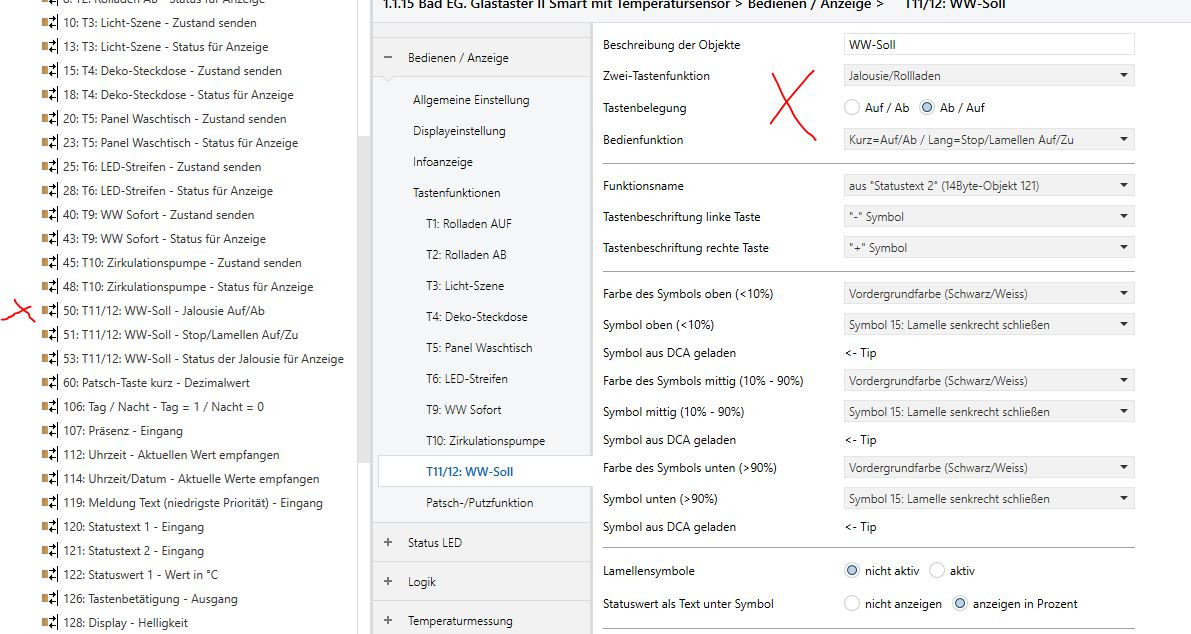Screen dimensions: 1191x634
Task: Click the icon beside object 60: Patsch-Taste kurz
Action: point(49,383)
